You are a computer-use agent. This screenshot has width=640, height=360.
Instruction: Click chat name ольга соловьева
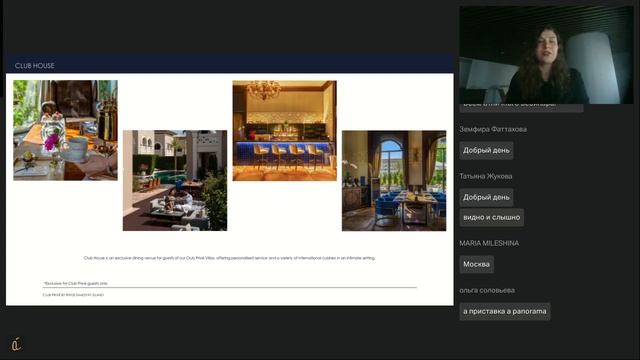pyautogui.click(x=487, y=291)
